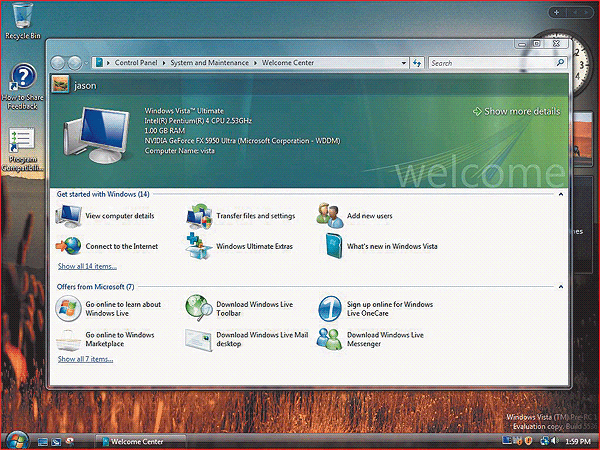Click Sign up online for Windows Live OneCare
Screen dimensions: 600x450
coord(390,309)
